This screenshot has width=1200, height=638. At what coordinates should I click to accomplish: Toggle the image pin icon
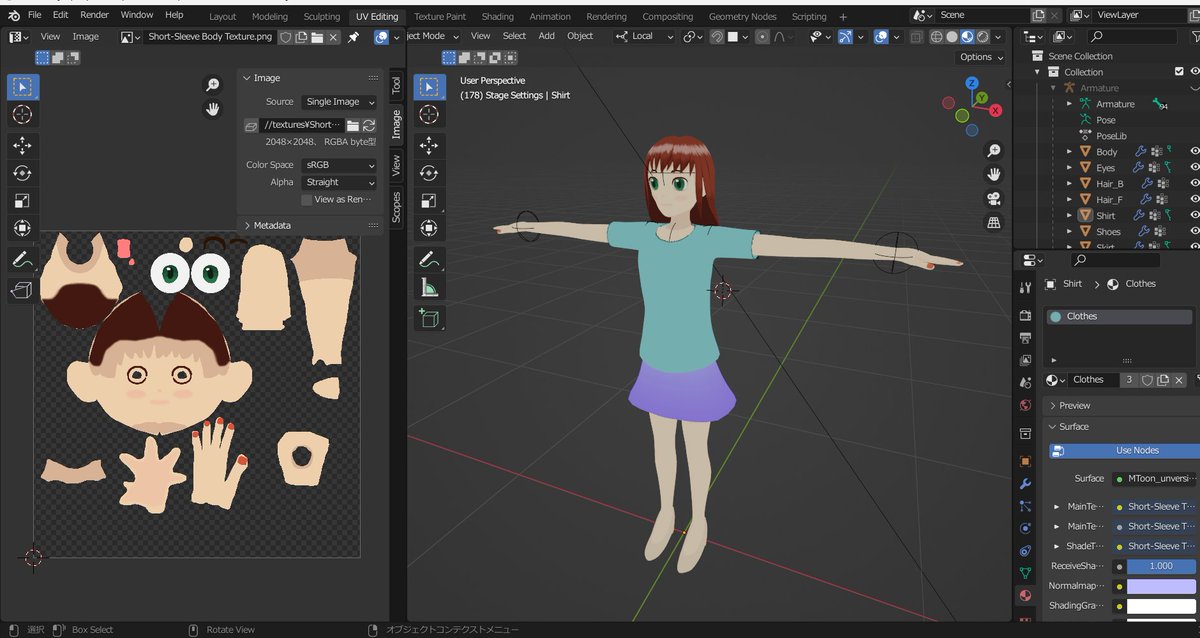click(x=353, y=37)
